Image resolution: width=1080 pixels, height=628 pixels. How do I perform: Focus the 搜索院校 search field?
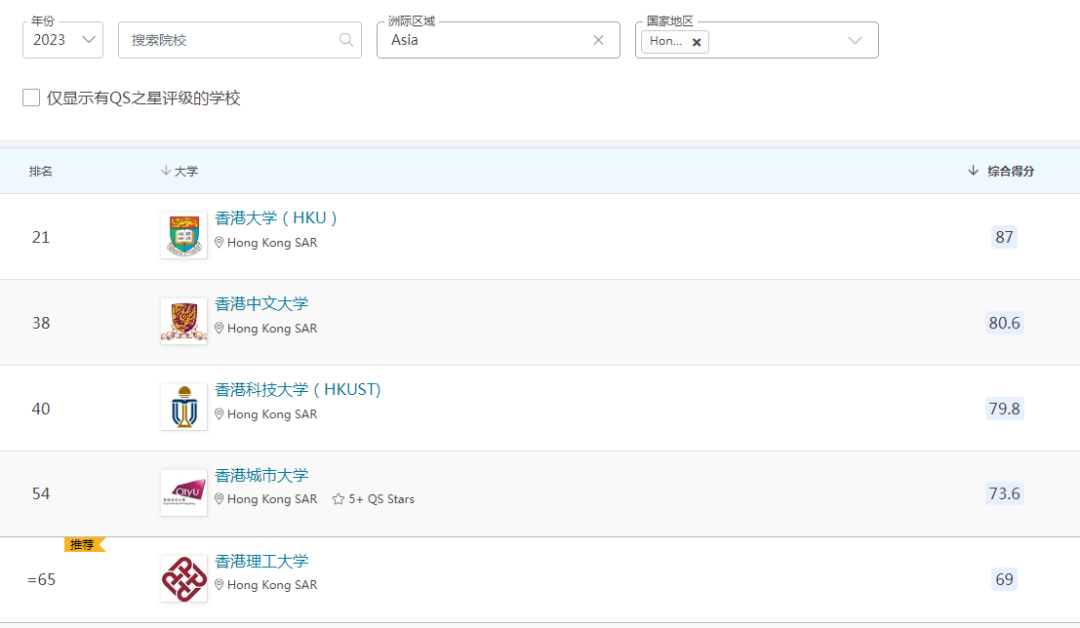(240, 40)
